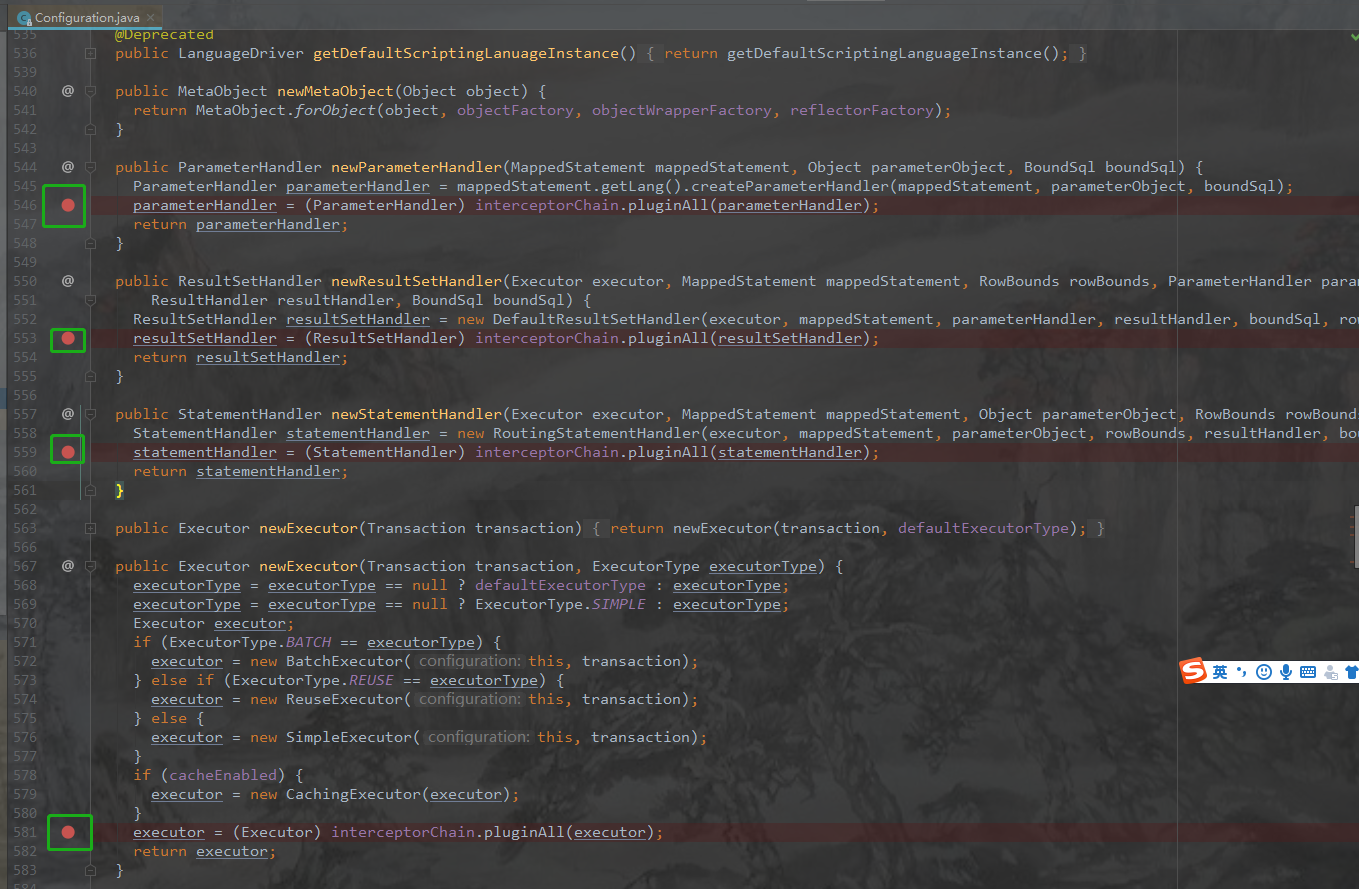Viewport: 1359px width, 889px height.
Task: Collapse the newExecutor method at line 567
Action: (90, 566)
